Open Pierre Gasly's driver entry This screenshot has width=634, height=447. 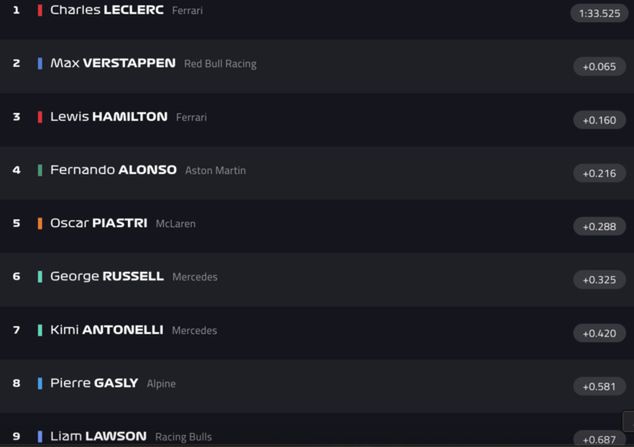[94, 383]
